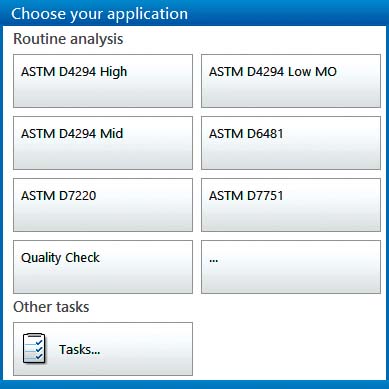Click the "ASTM D7751" label text
The height and width of the screenshot is (389, 389).
click(246, 196)
